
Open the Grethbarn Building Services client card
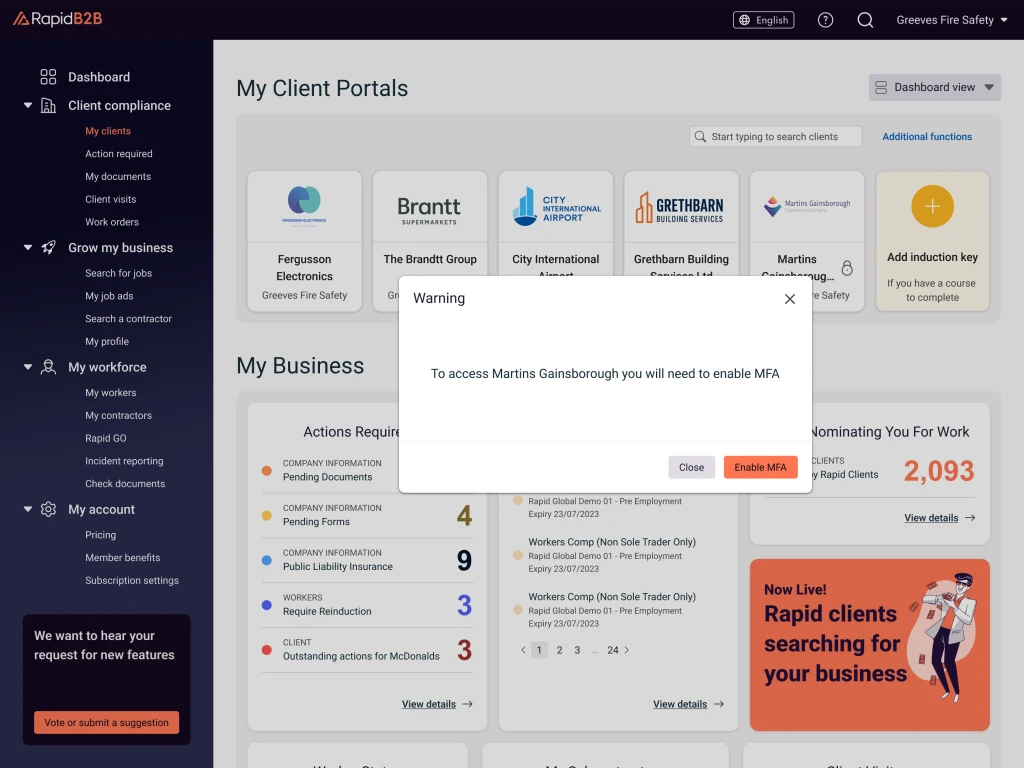(x=681, y=222)
